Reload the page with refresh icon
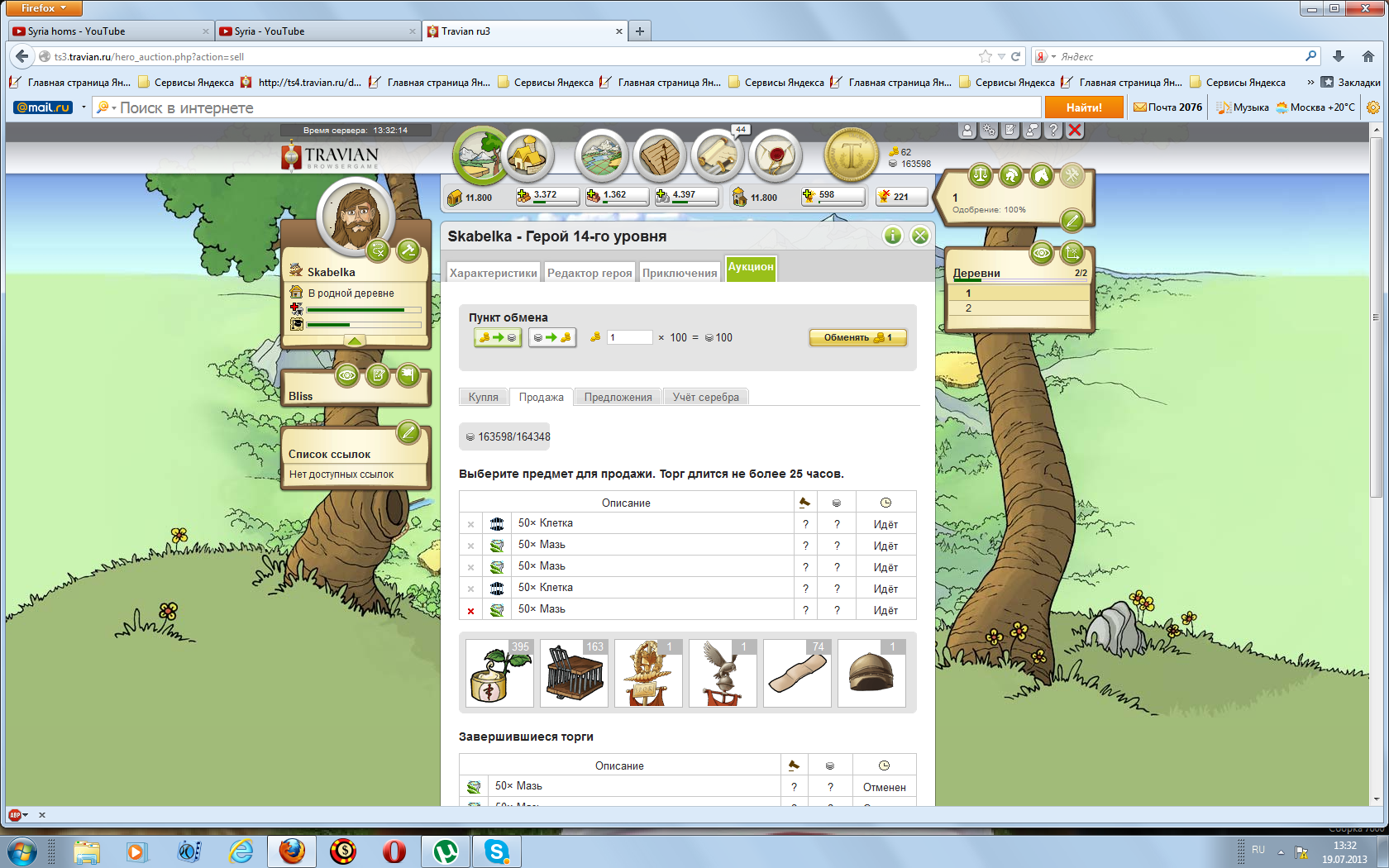 point(1016,56)
